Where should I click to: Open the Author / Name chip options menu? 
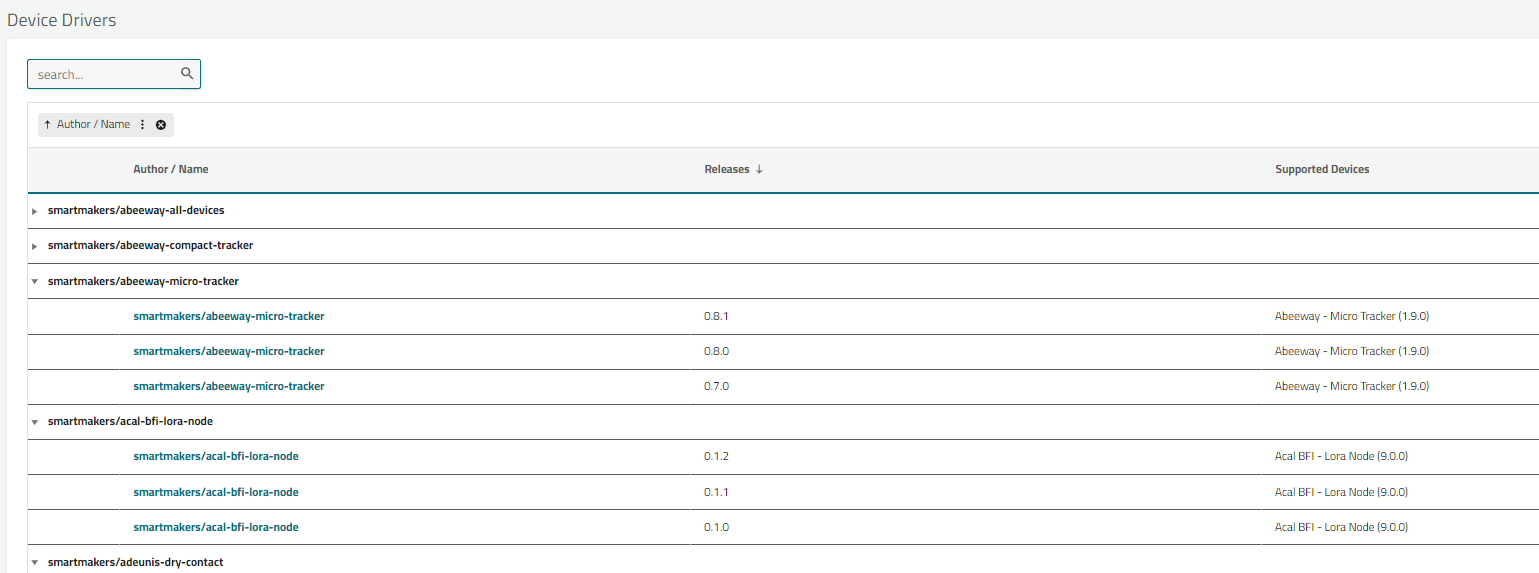pyautogui.click(x=142, y=125)
